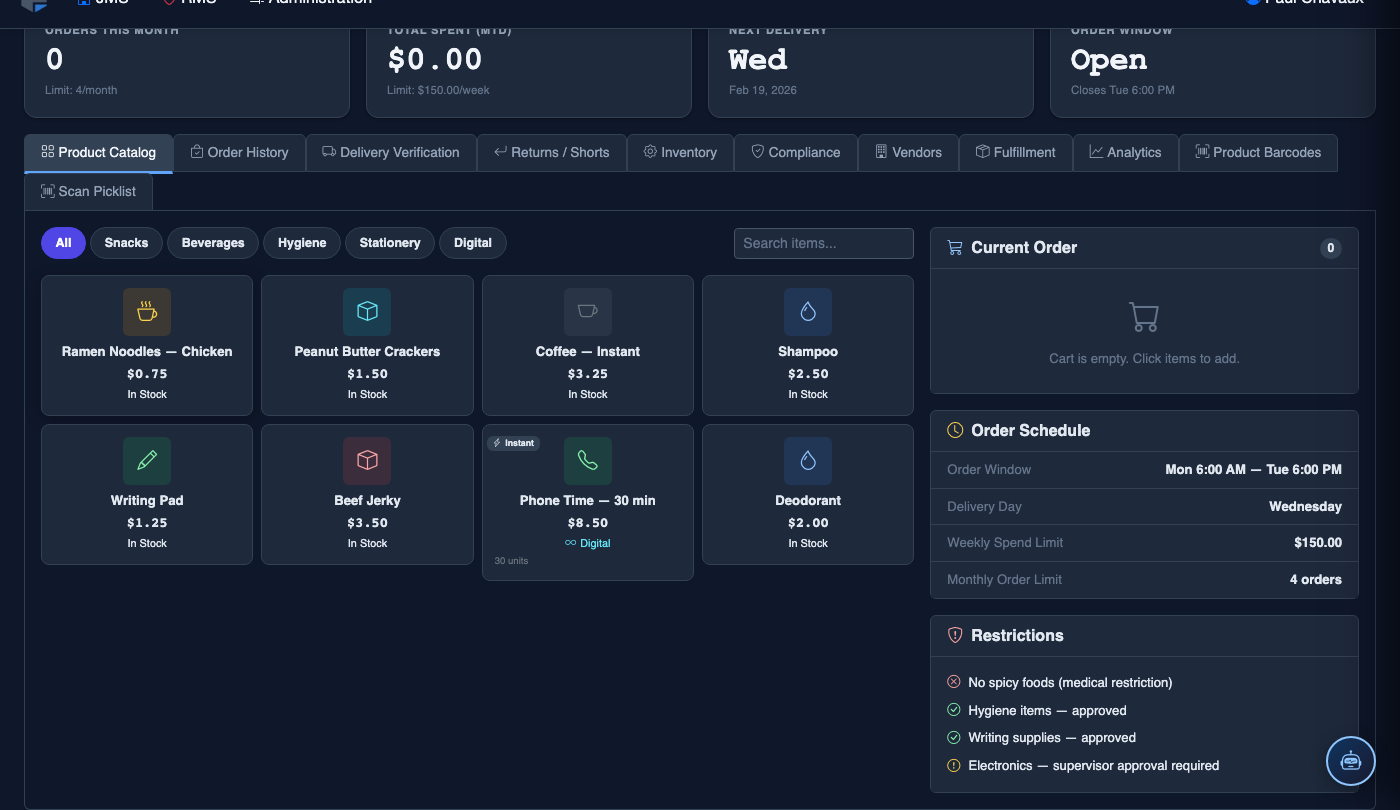1400x810 pixels.
Task: Filter catalog by Hygiene
Action: pos(302,243)
